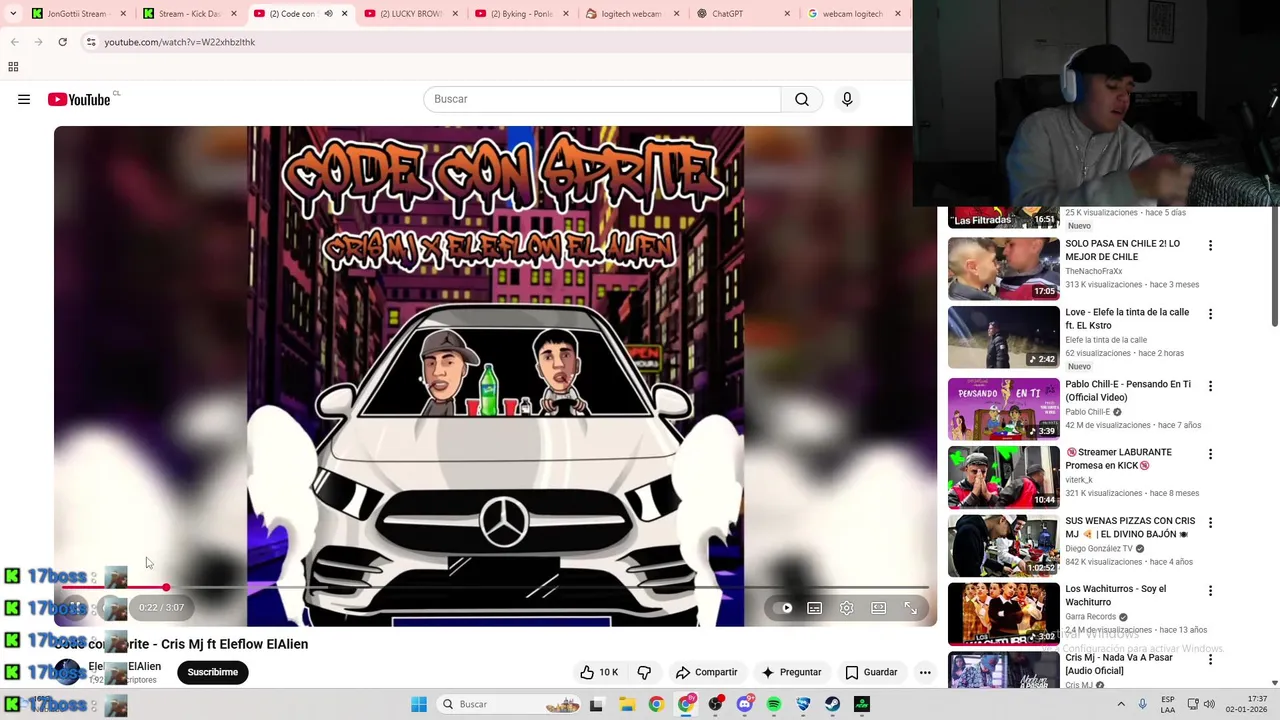Play Streamer LABURANTE Promesa en KICK video
This screenshot has width=1280, height=720.
click(1003, 477)
